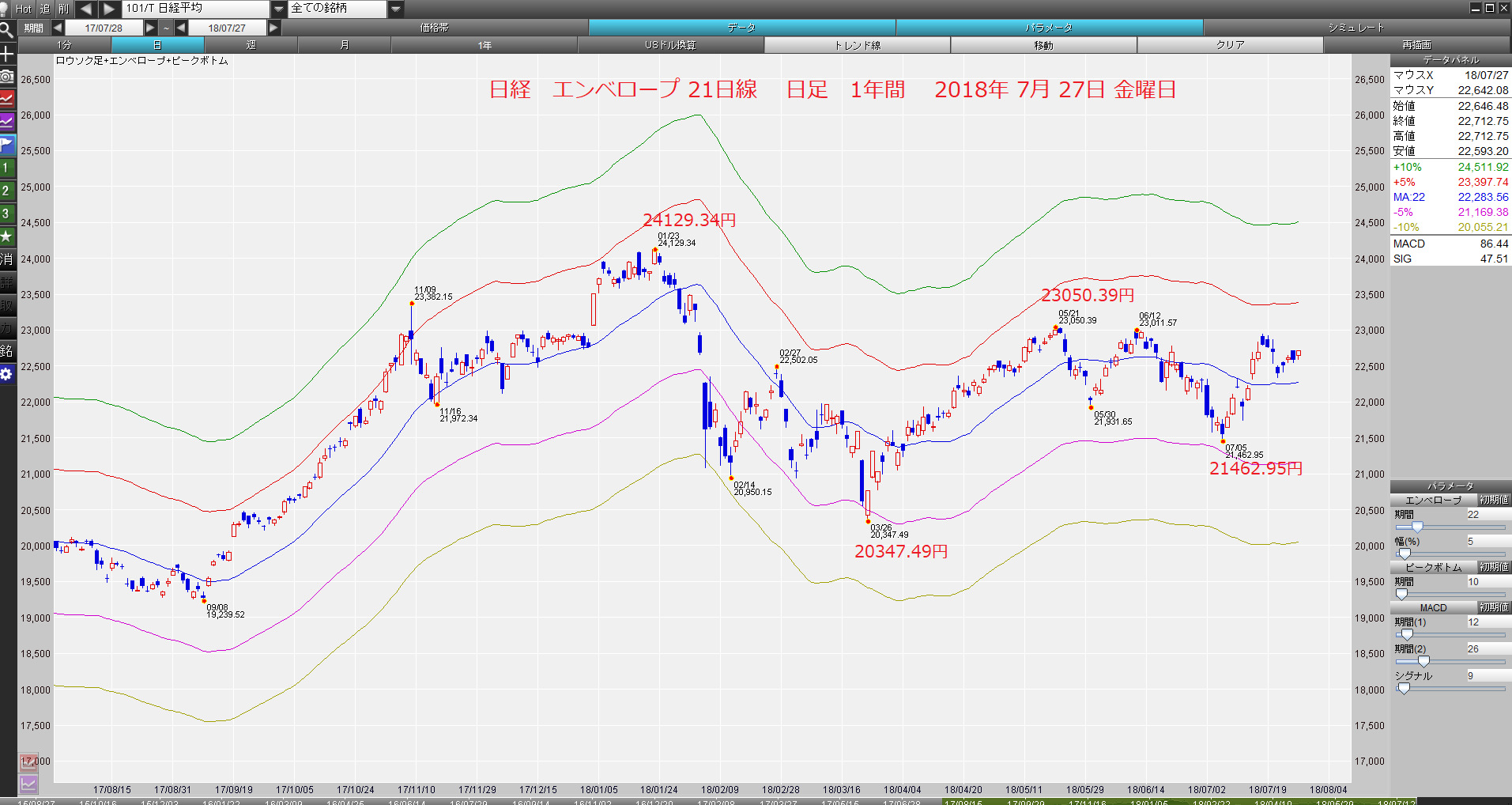
Task: Open the 全ての銘柄 filter dropdown
Action: [396, 9]
